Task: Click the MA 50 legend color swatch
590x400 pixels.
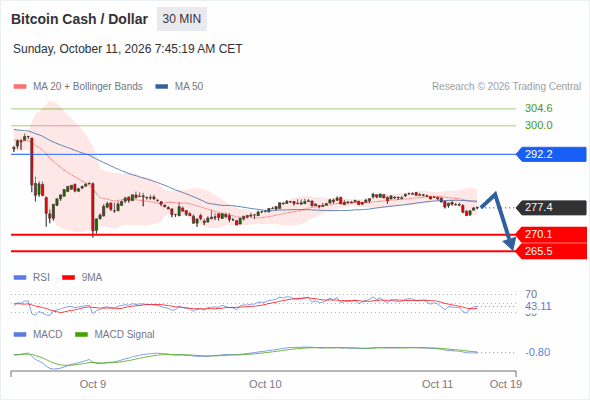Action: (x=162, y=87)
